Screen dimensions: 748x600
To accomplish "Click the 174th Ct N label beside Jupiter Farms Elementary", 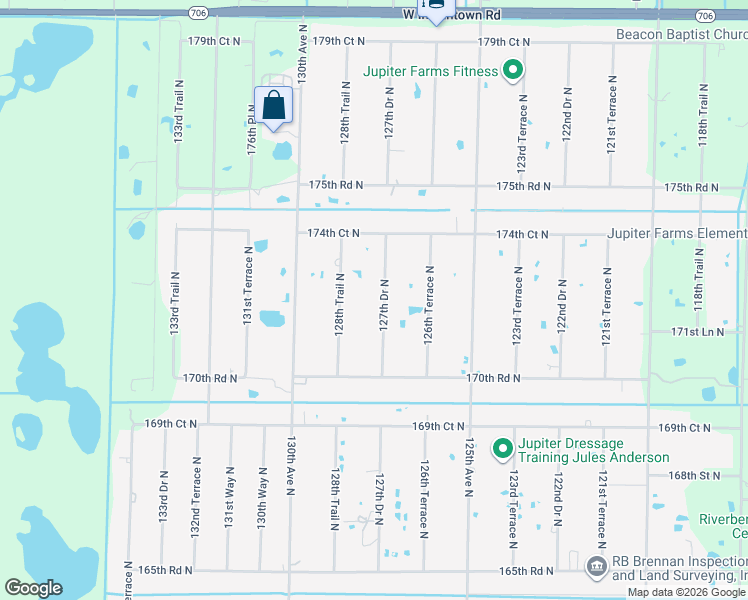I will [x=522, y=234].
